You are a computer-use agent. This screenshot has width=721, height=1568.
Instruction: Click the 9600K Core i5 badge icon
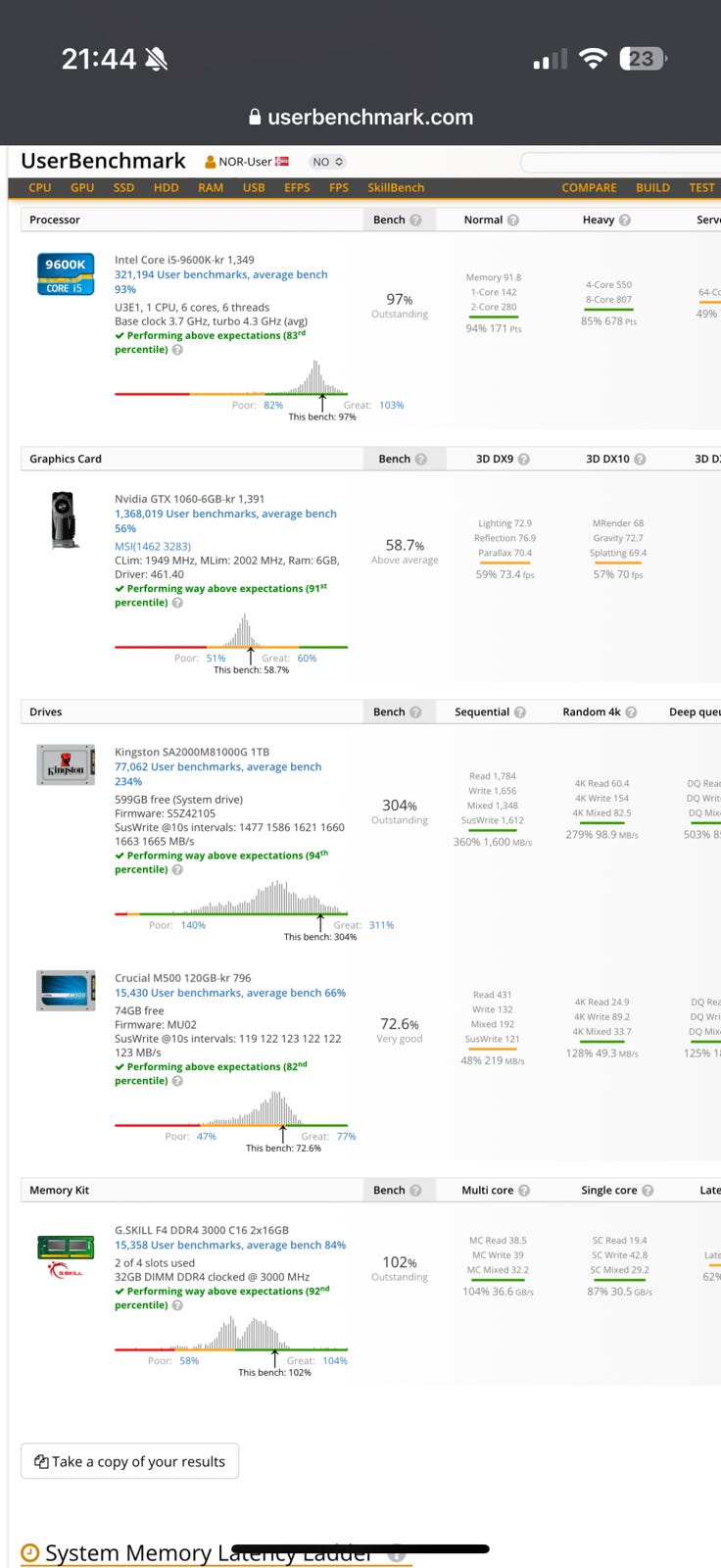coord(66,273)
